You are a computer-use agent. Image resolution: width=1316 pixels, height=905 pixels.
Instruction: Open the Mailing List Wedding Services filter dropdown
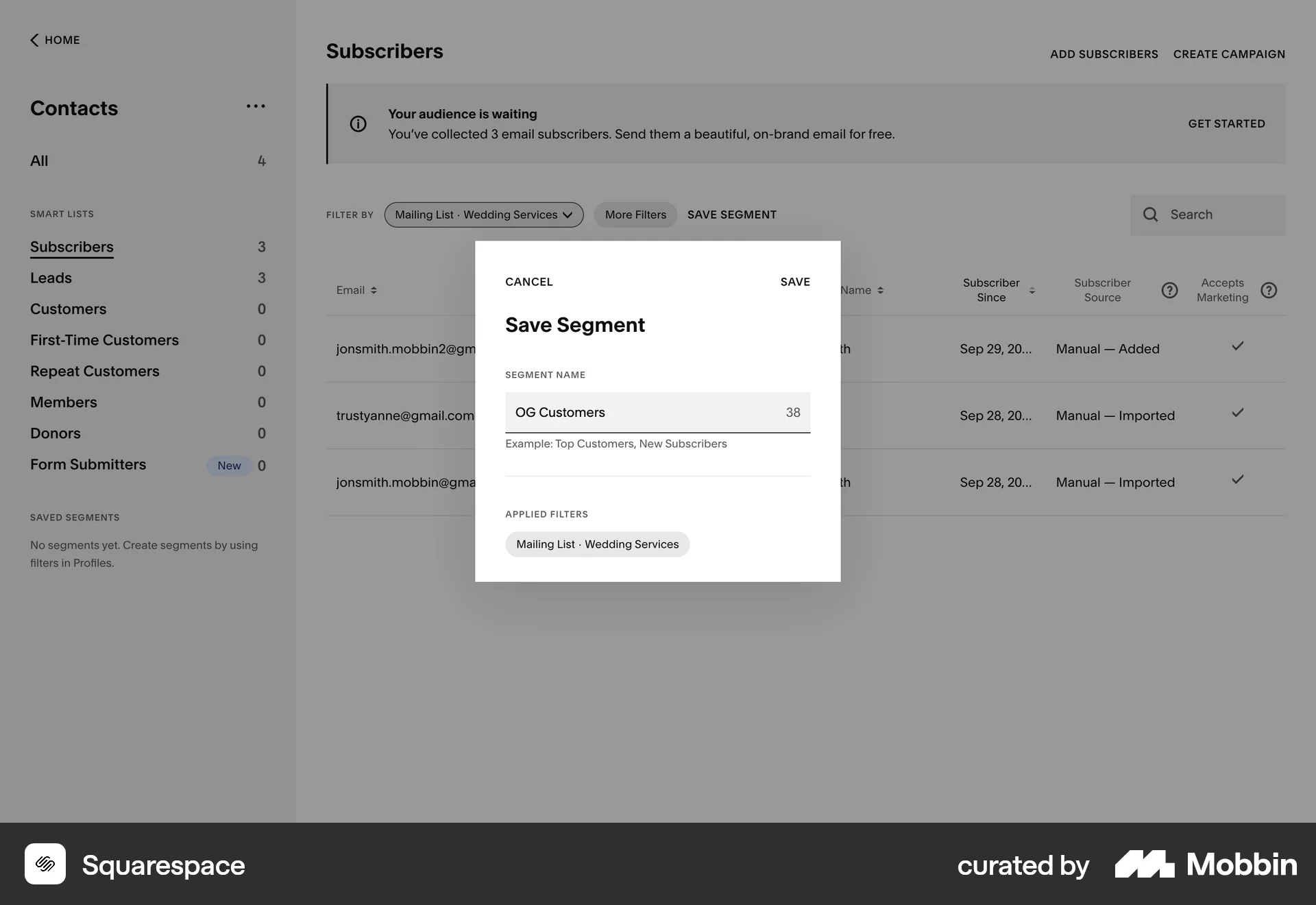(x=484, y=215)
